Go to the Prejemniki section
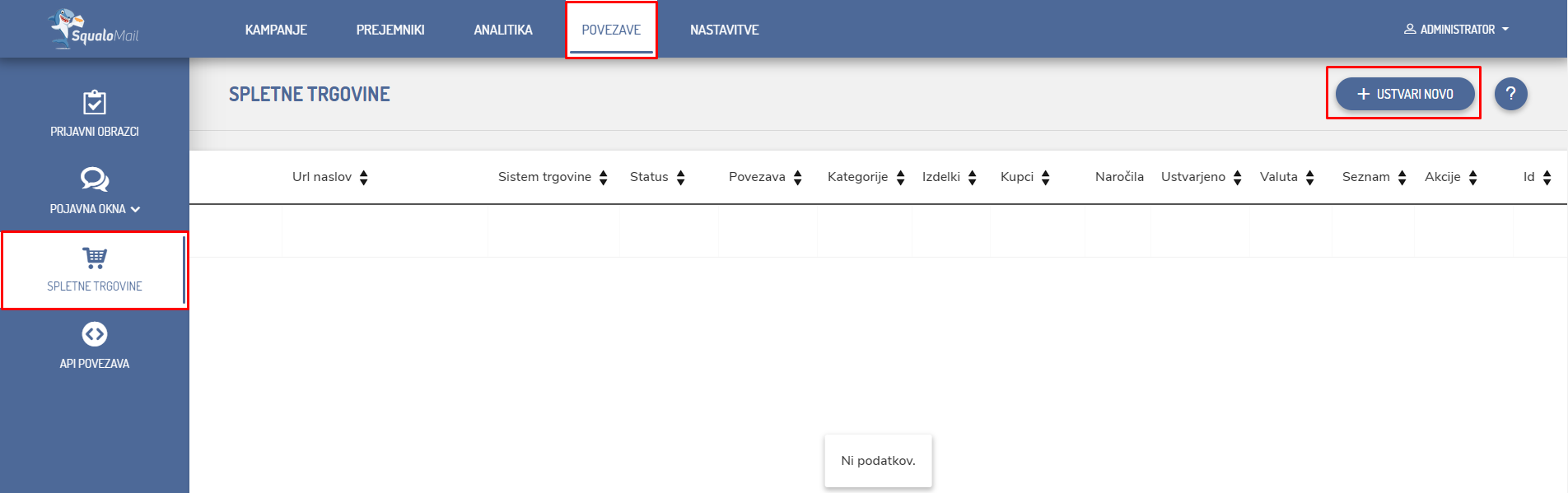The image size is (1568, 493). (x=390, y=30)
